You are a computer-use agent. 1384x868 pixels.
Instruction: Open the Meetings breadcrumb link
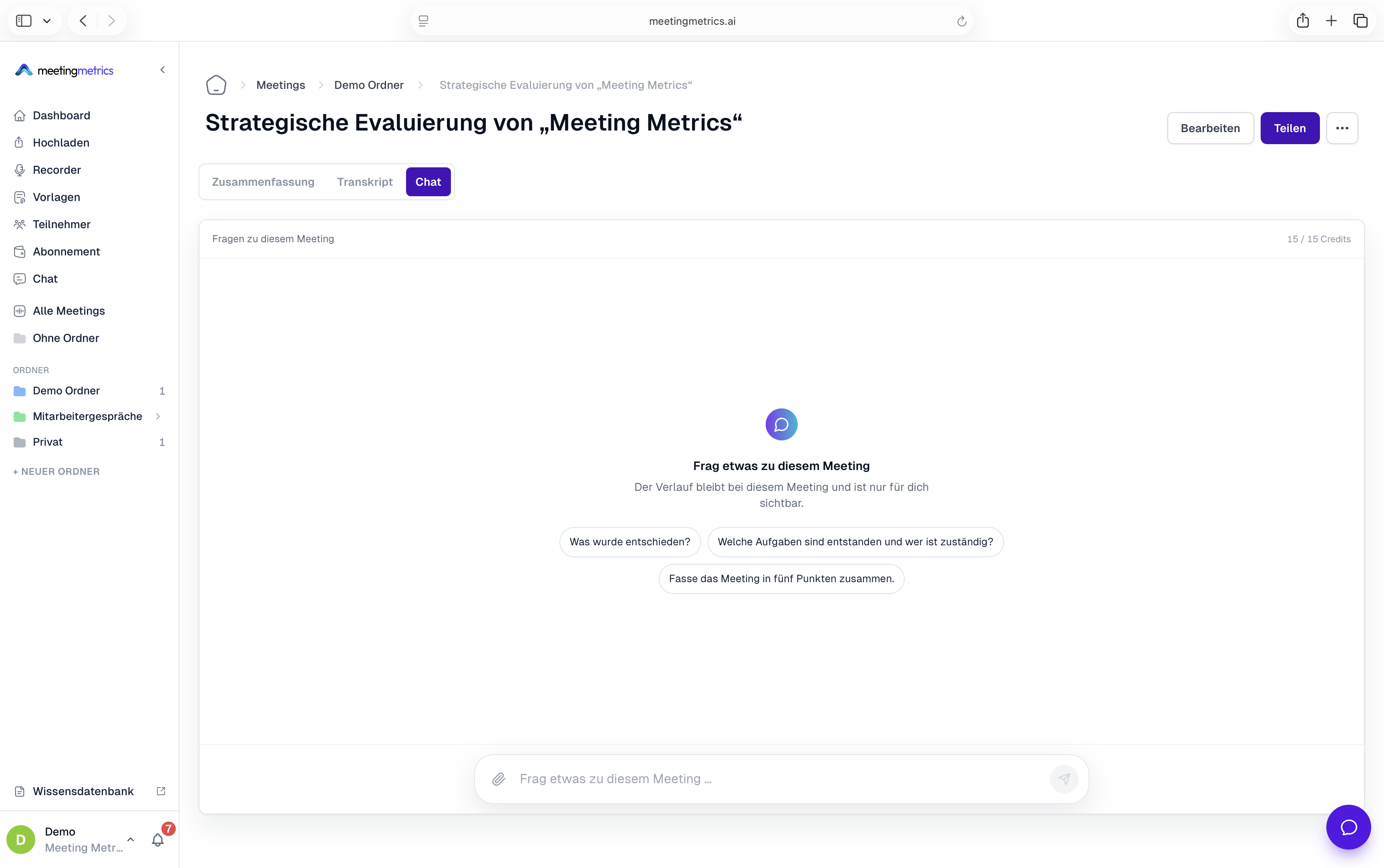[x=281, y=85]
